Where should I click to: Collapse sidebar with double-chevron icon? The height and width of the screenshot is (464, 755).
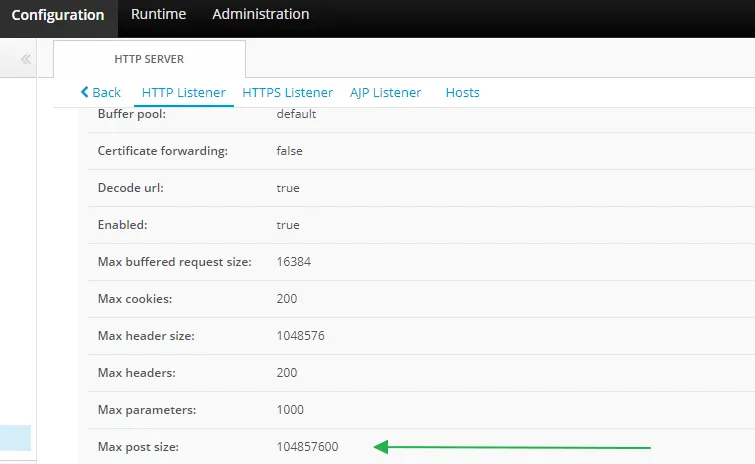[x=26, y=60]
